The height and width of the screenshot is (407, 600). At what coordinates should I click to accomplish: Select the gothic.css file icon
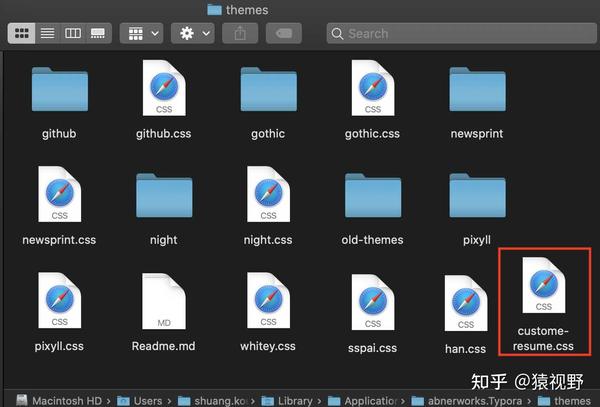(373, 88)
